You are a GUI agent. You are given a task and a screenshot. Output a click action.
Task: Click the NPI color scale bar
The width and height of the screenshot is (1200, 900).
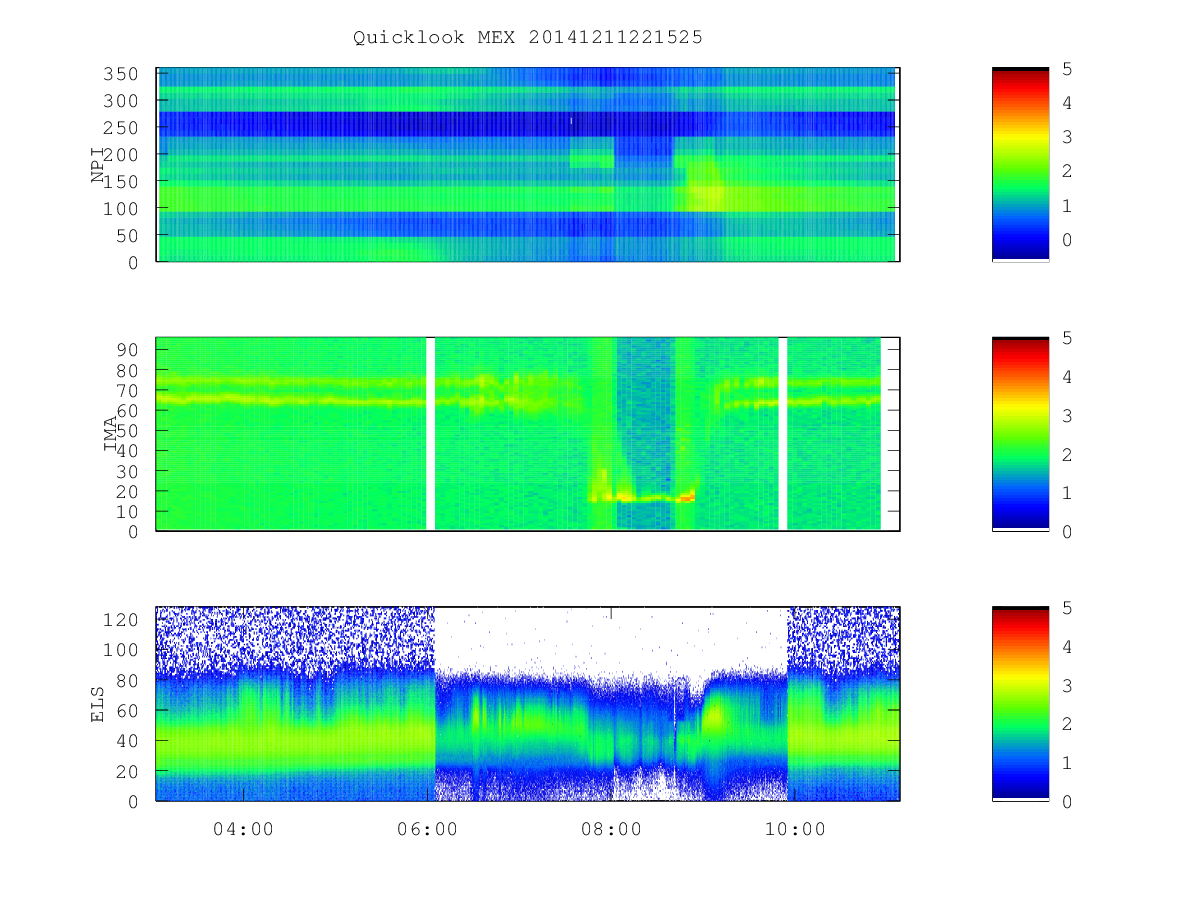coord(1020,165)
